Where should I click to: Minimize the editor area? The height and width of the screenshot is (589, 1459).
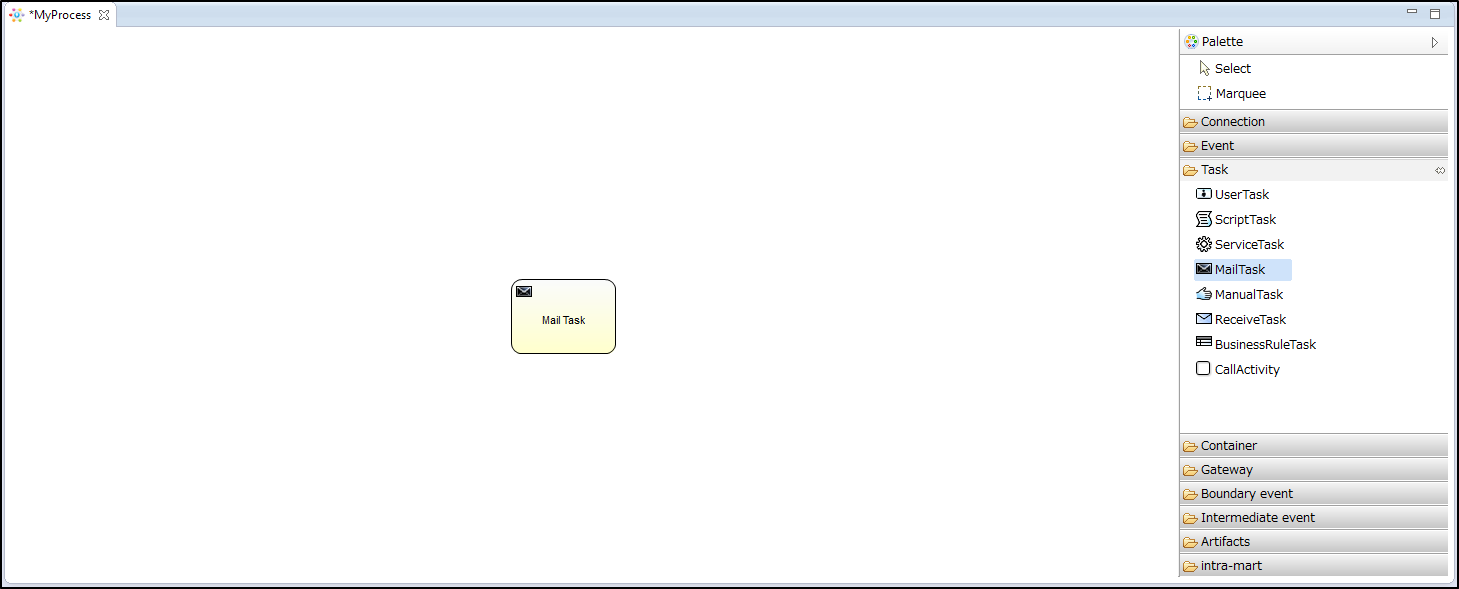tap(1412, 12)
